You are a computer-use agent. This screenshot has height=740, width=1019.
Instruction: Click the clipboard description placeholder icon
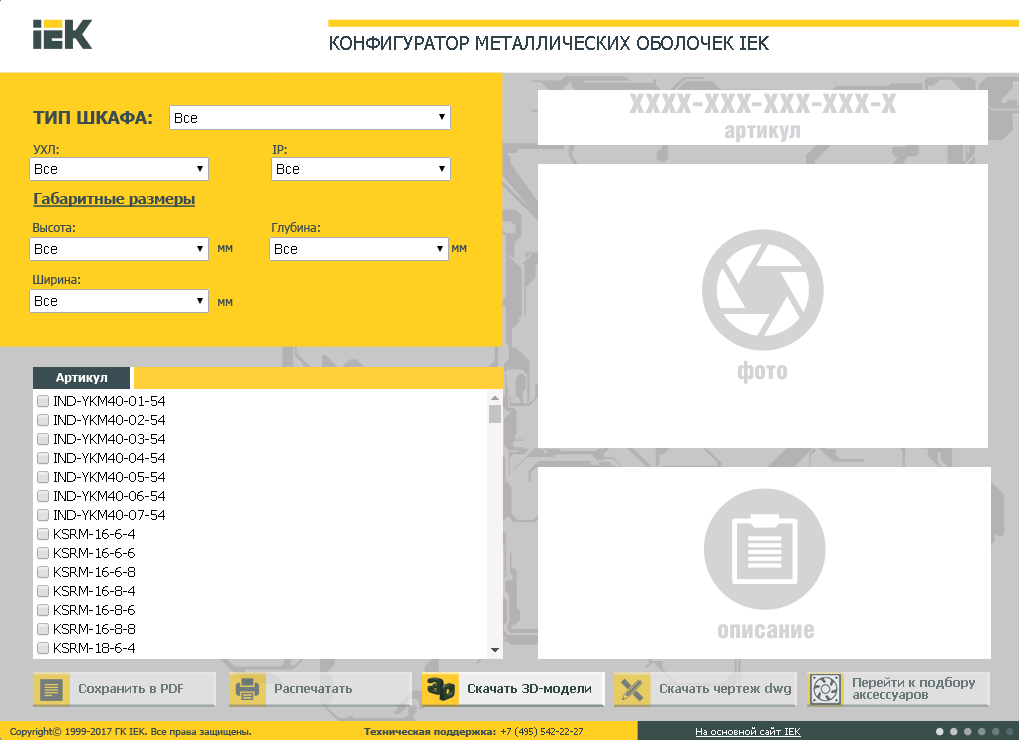[x=764, y=549]
